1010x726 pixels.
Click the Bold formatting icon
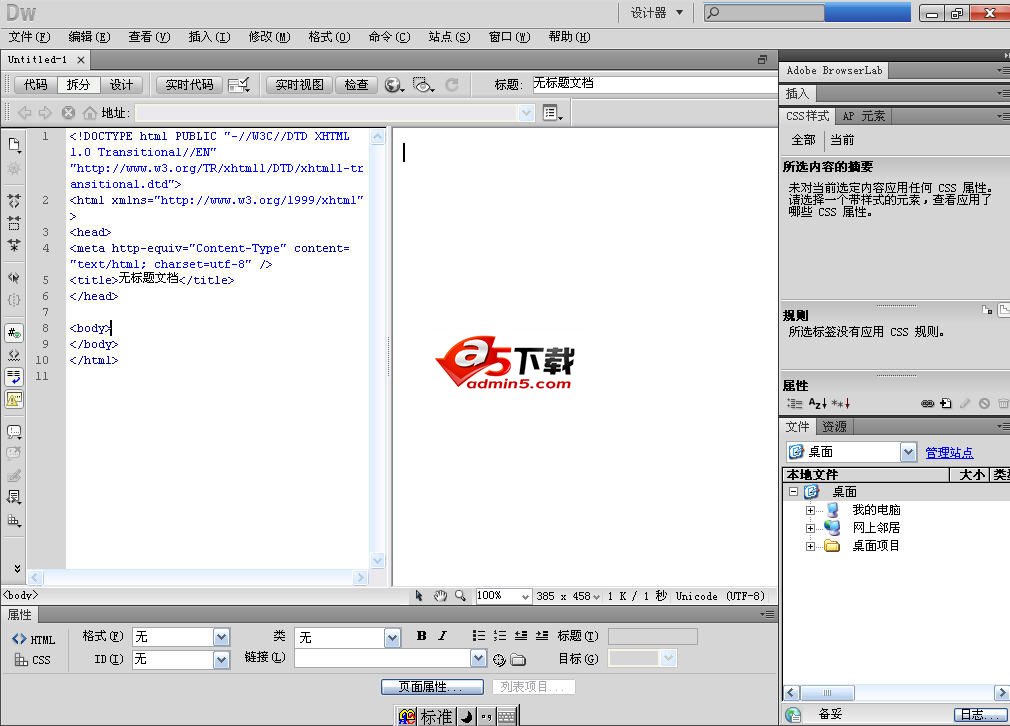[x=421, y=636]
